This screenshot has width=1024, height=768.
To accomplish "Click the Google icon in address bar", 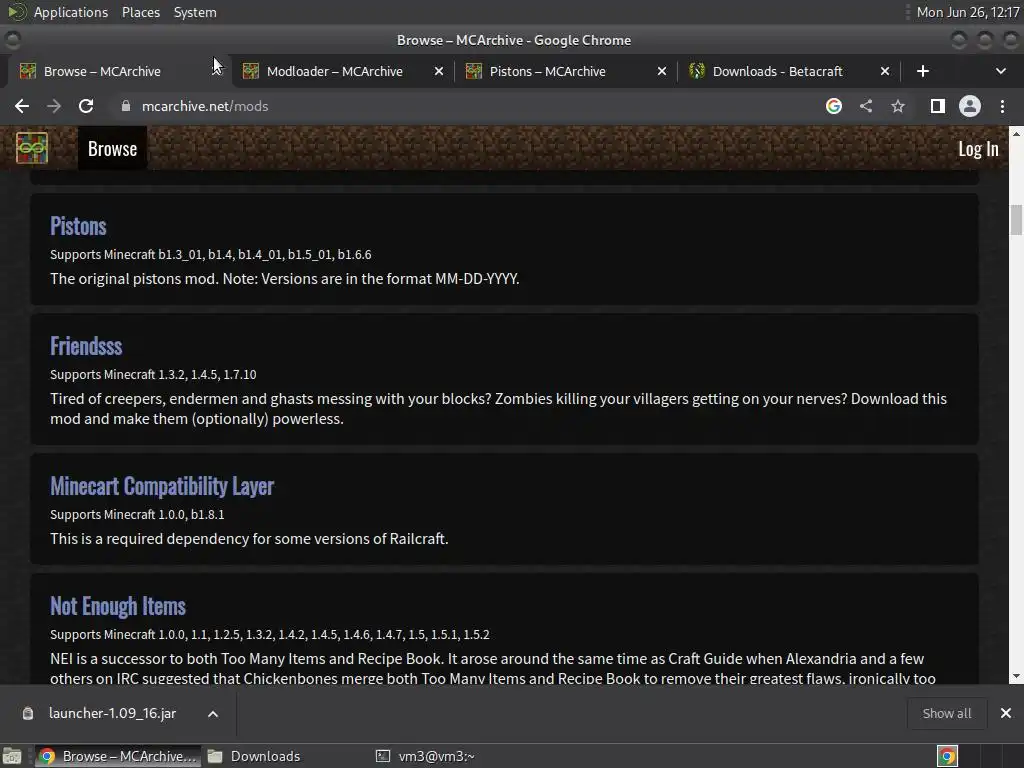I will pyautogui.click(x=834, y=106).
